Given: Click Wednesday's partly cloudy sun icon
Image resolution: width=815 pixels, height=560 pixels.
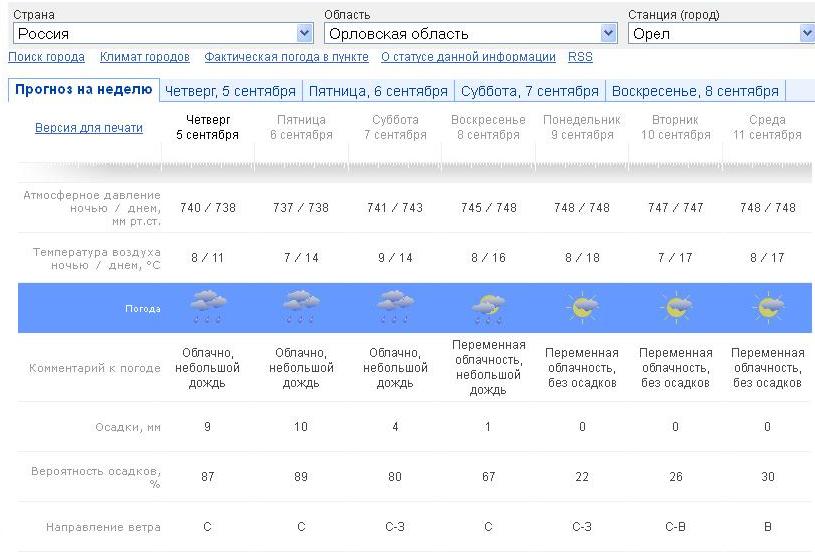Looking at the screenshot, I should 767,307.
